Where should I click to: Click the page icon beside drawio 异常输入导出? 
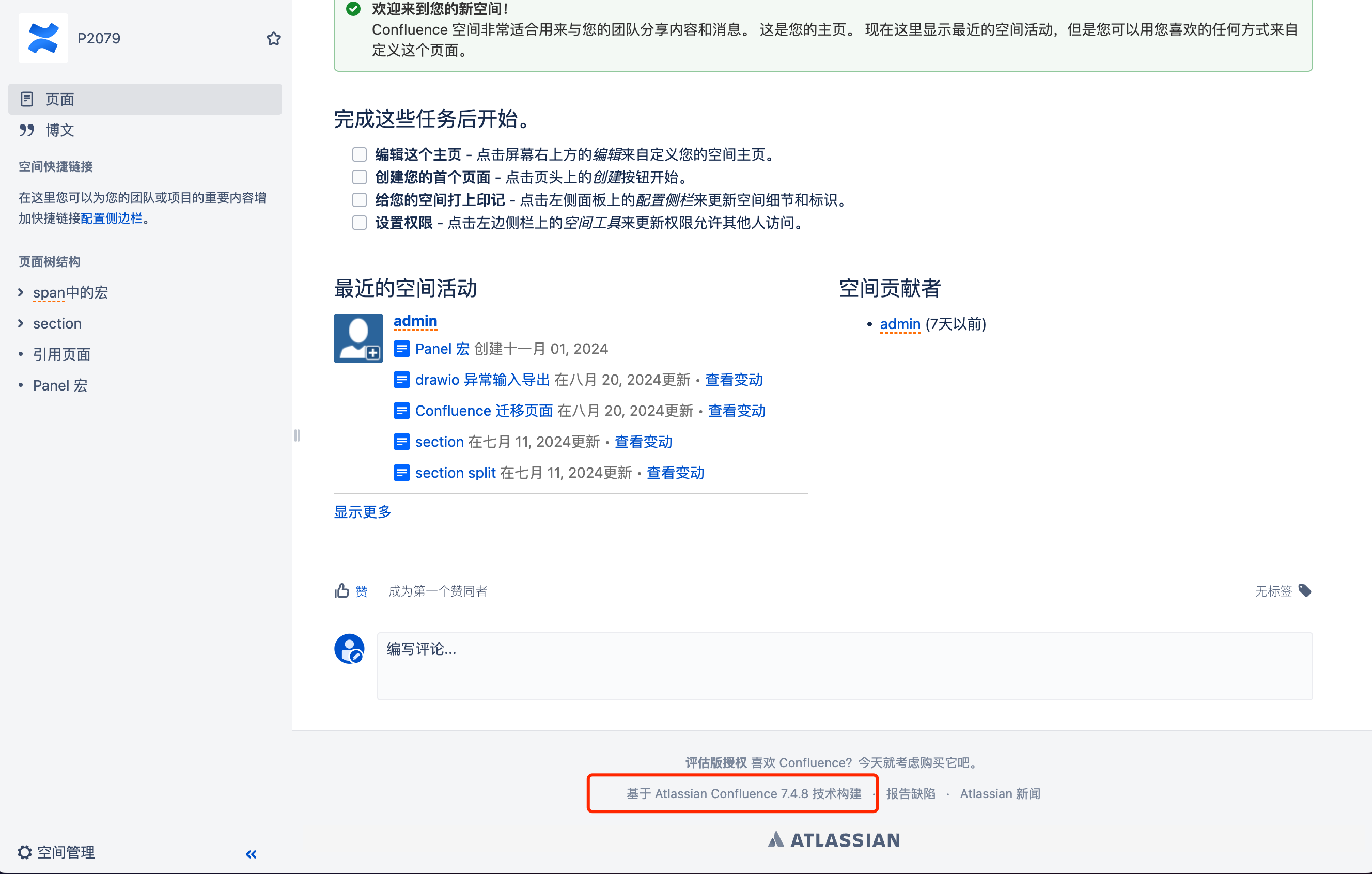pyautogui.click(x=402, y=380)
